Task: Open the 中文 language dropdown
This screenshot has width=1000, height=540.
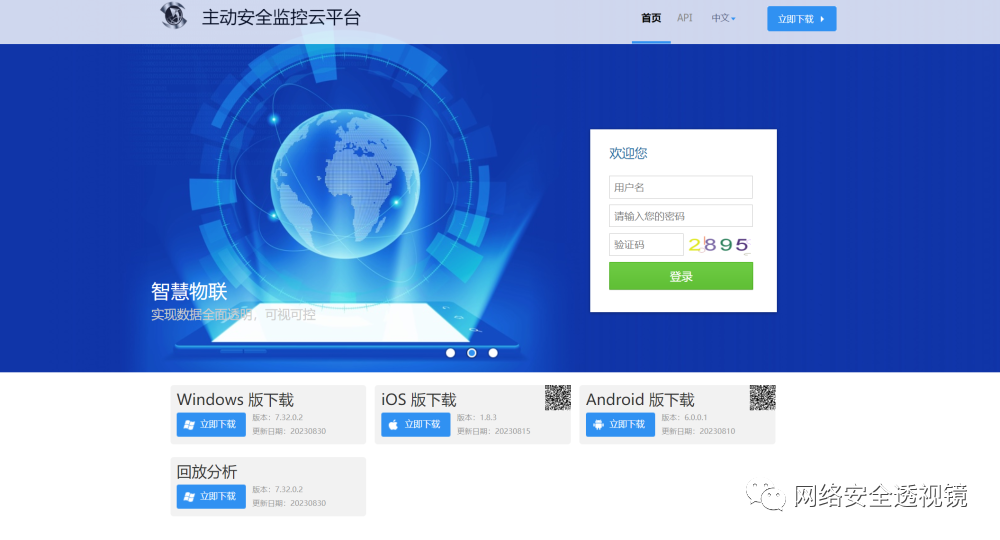Action: pyautogui.click(x=723, y=18)
